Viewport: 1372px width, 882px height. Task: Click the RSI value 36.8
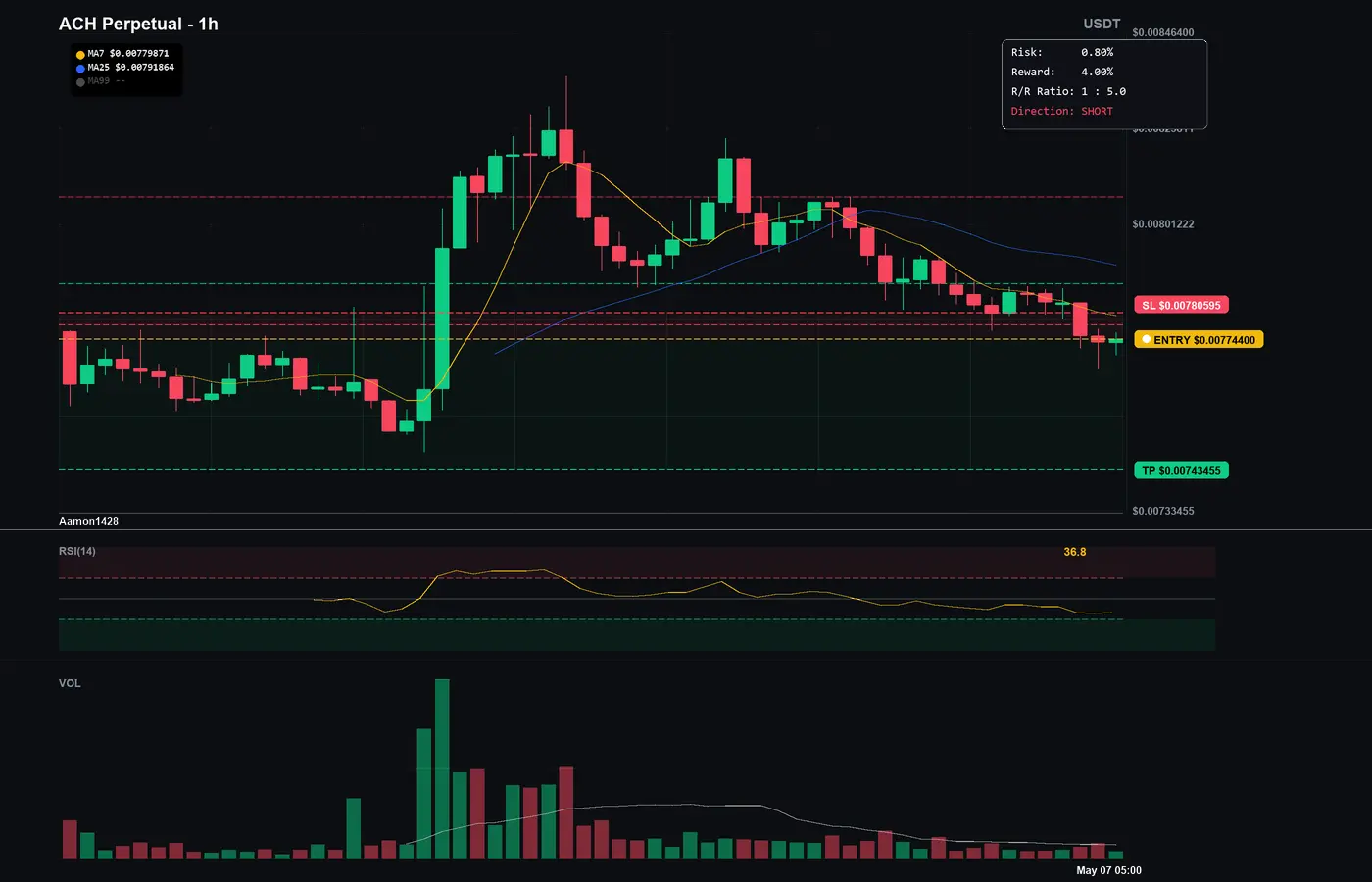[1075, 552]
